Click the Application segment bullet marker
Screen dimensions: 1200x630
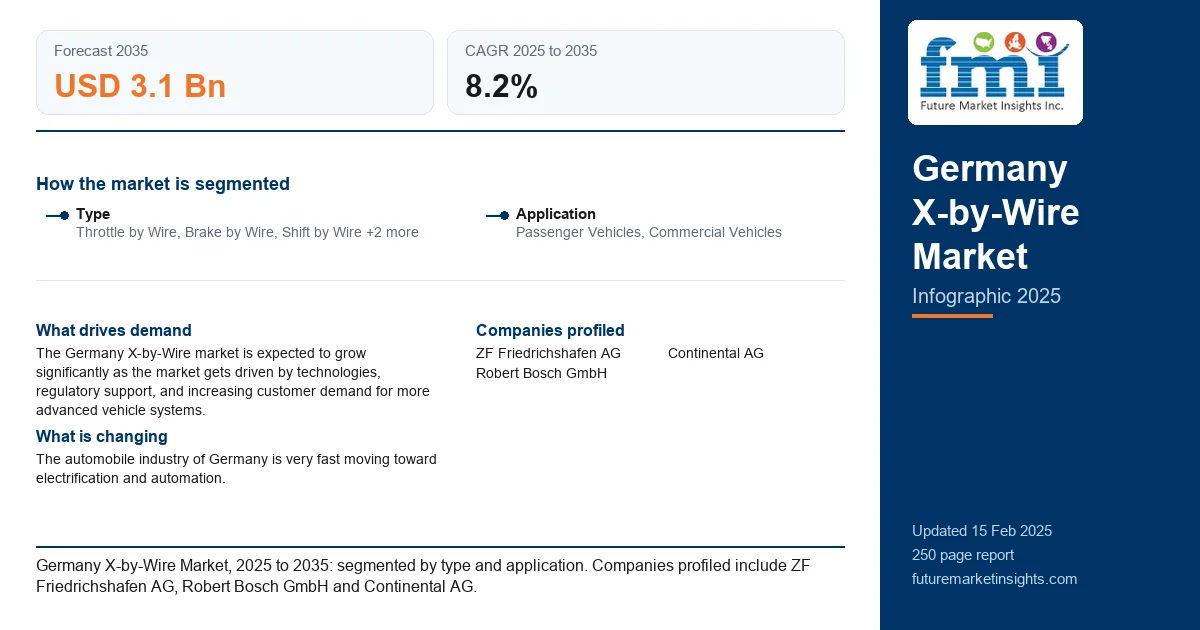[497, 215]
